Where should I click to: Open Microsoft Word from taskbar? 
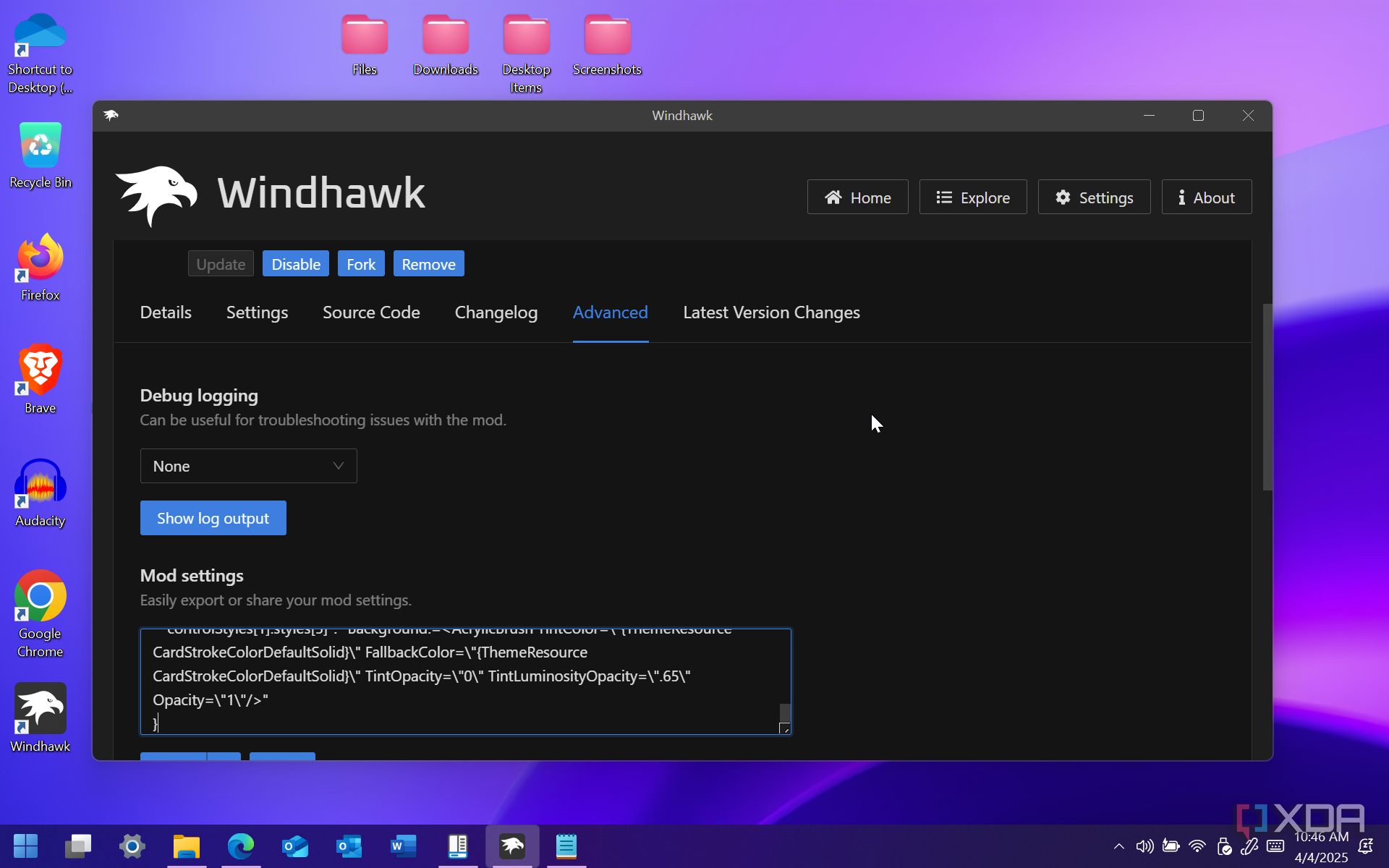pyautogui.click(x=404, y=846)
